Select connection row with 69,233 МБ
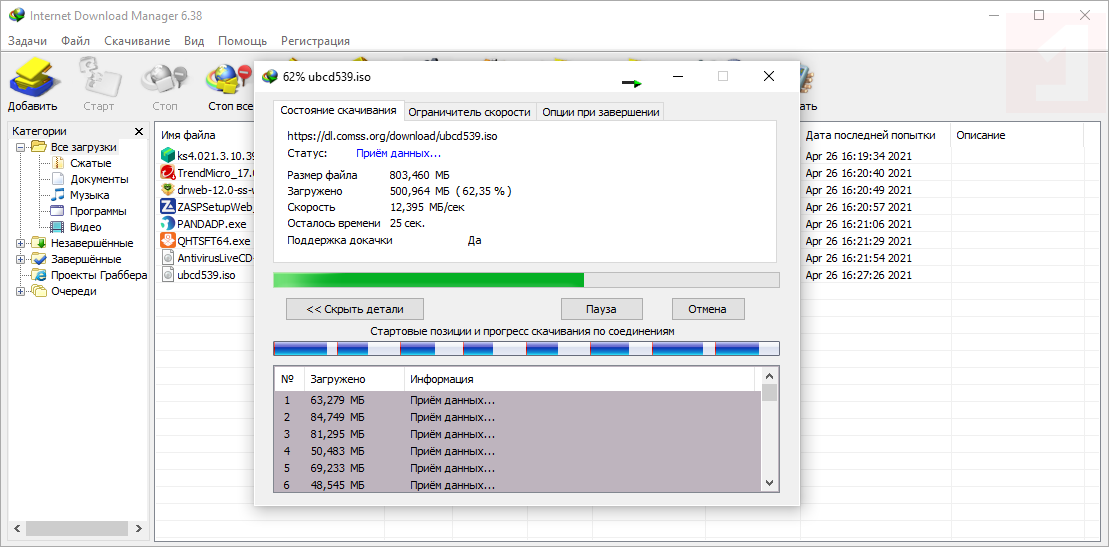 [x=518, y=468]
